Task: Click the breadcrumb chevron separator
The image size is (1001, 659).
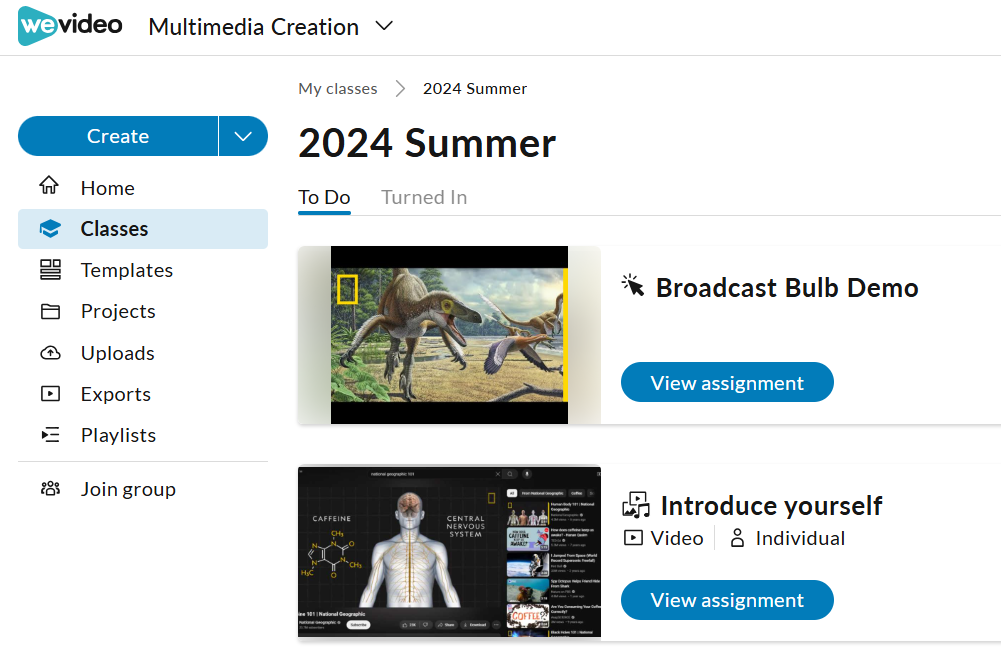Action: coord(400,89)
